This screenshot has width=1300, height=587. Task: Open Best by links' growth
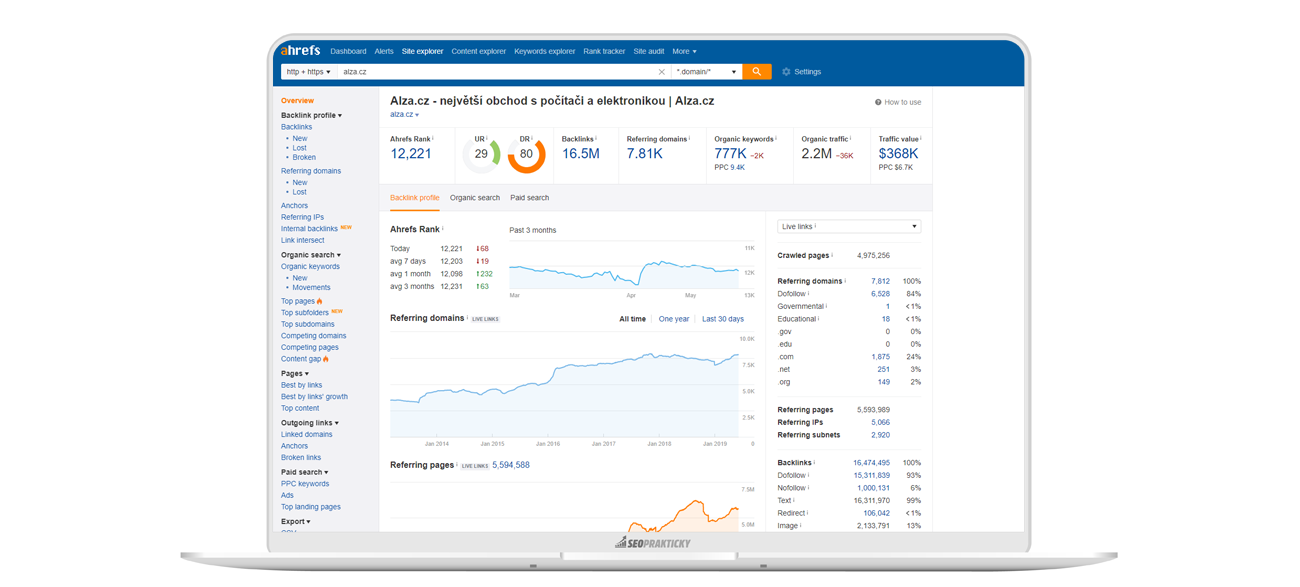(314, 397)
